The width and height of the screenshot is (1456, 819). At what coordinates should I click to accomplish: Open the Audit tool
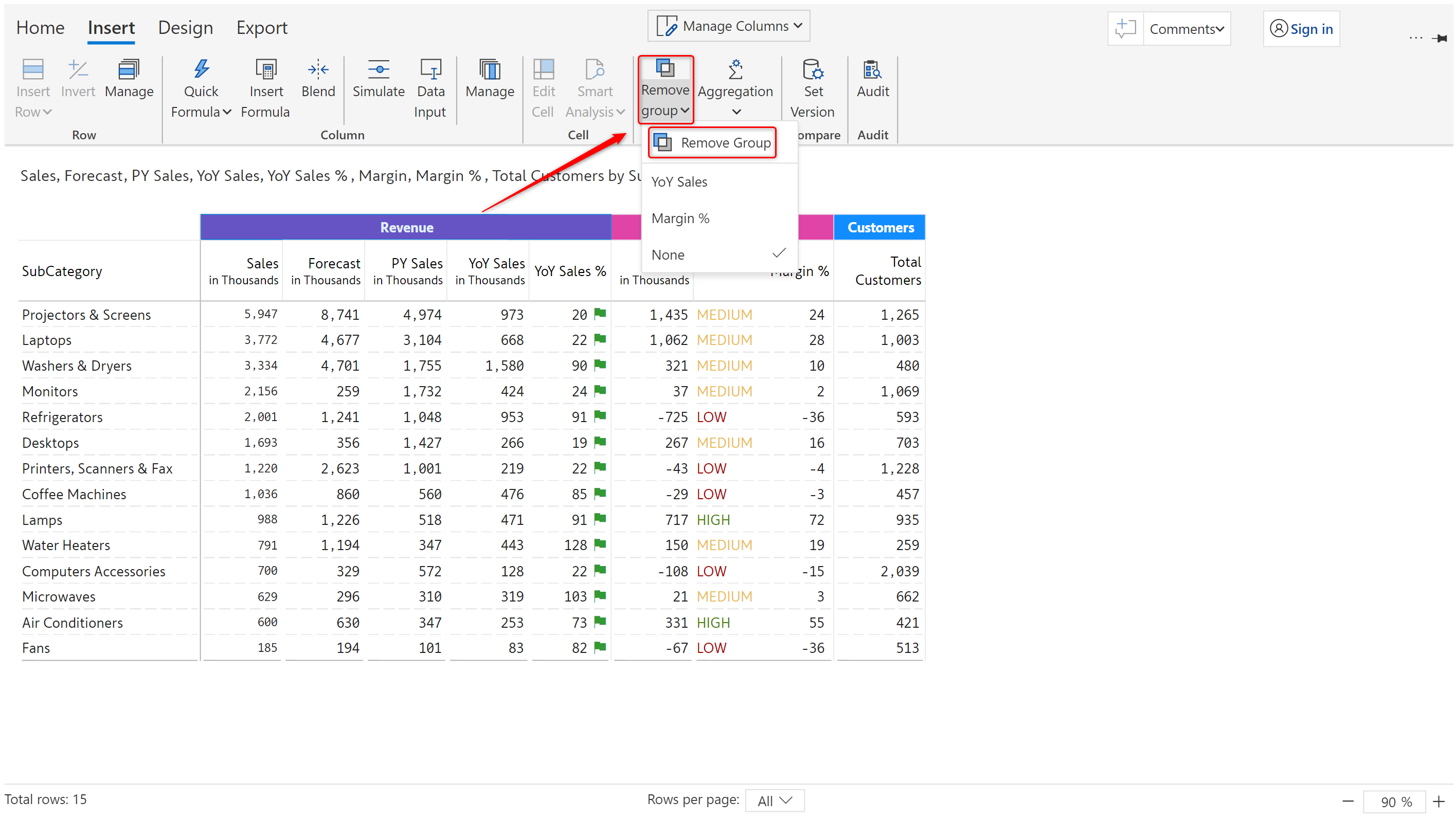coord(872,79)
